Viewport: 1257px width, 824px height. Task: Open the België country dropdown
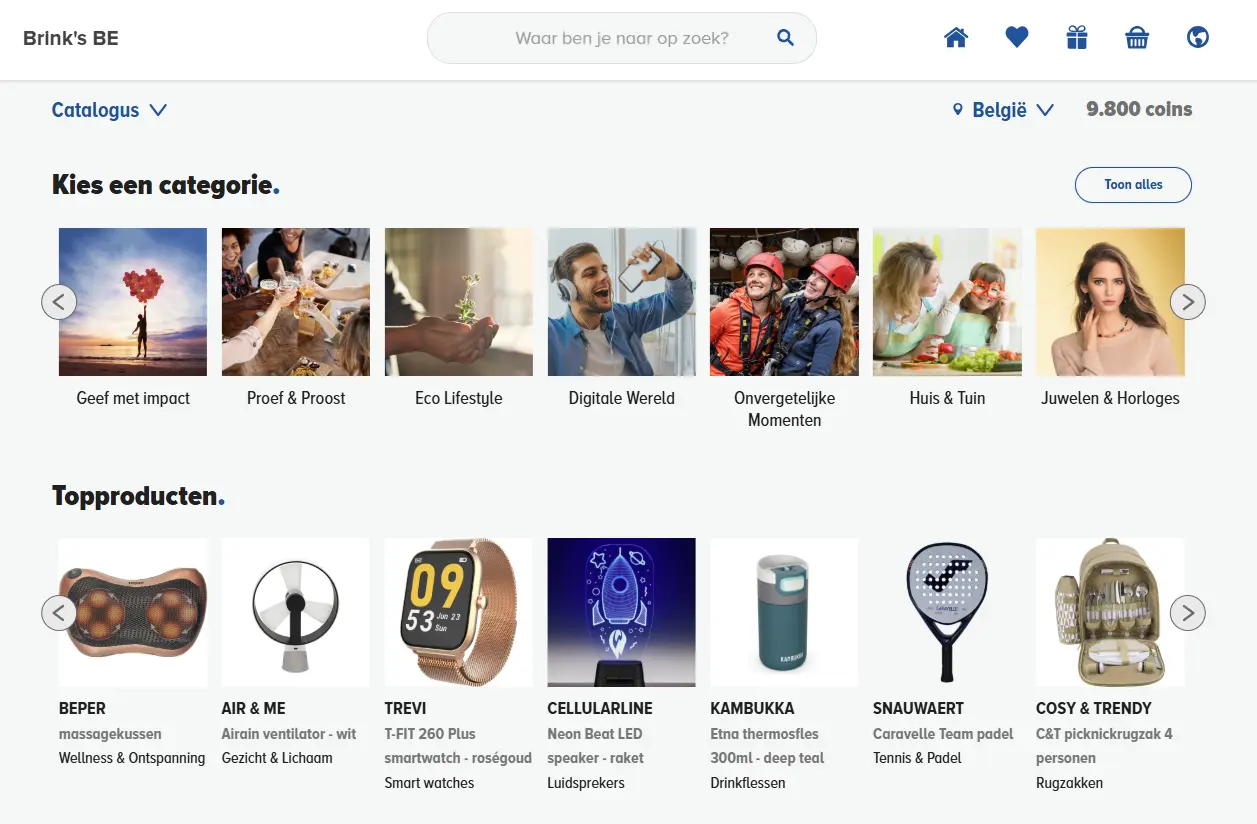pyautogui.click(x=1003, y=110)
